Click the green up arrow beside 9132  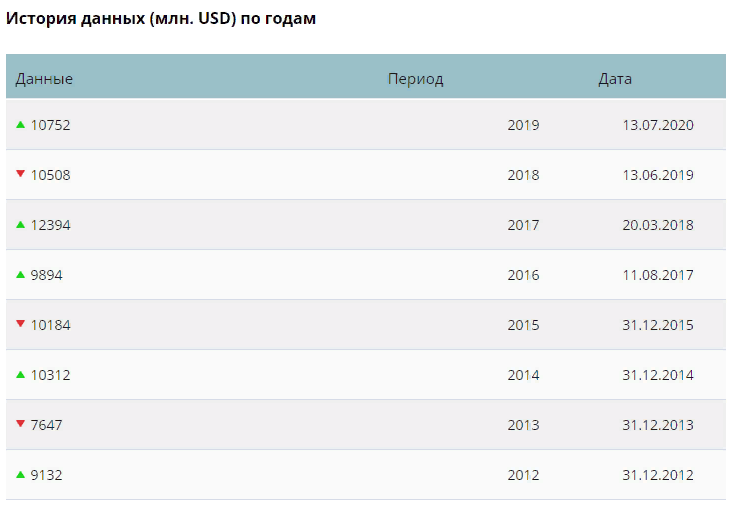click(x=20, y=475)
